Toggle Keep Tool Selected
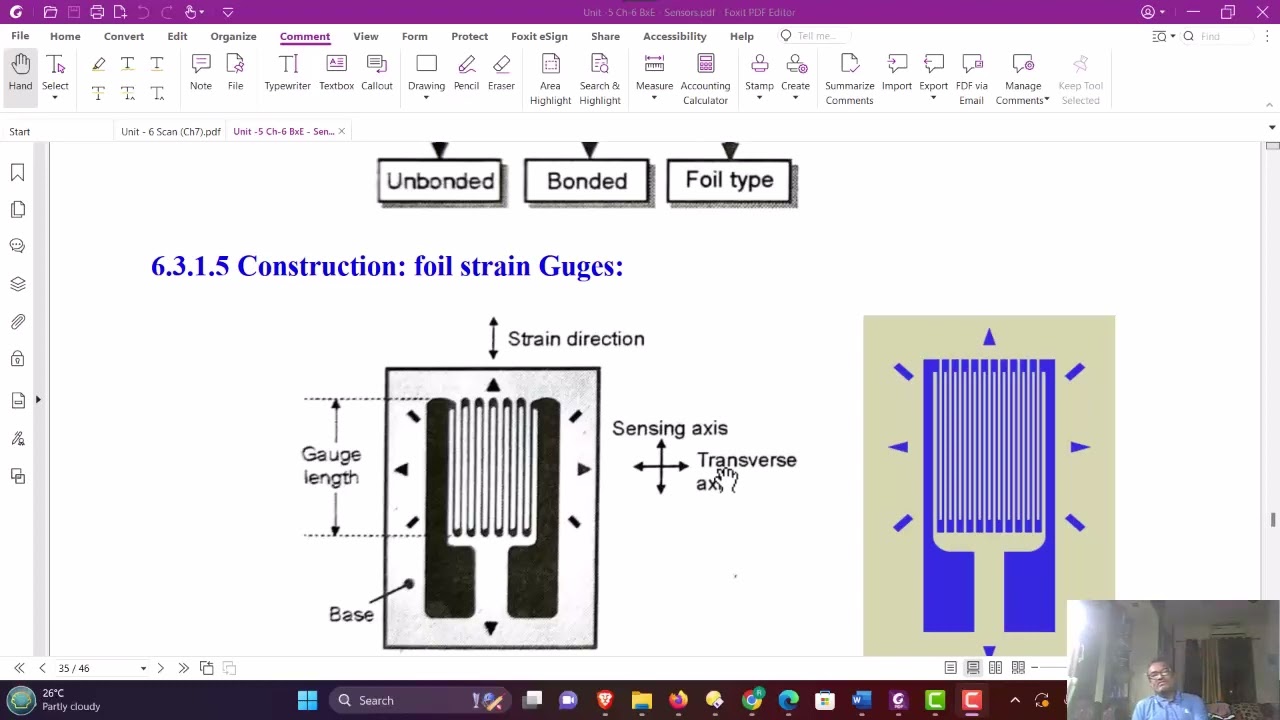1280x720 pixels. tap(1080, 79)
